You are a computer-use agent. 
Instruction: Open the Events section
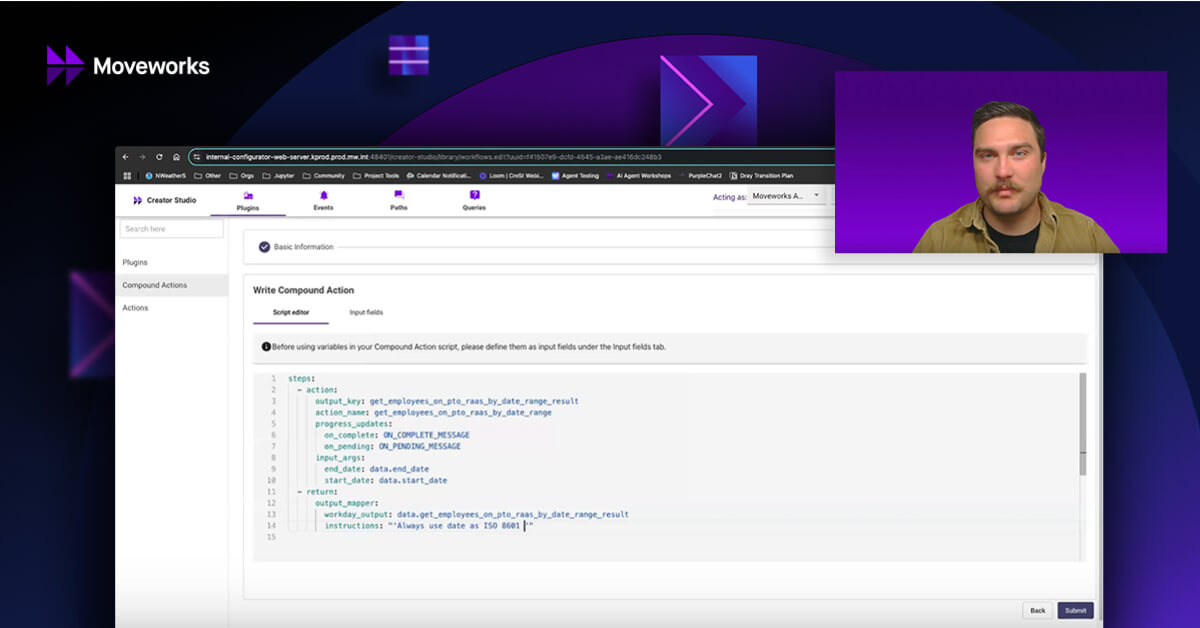coord(323,200)
